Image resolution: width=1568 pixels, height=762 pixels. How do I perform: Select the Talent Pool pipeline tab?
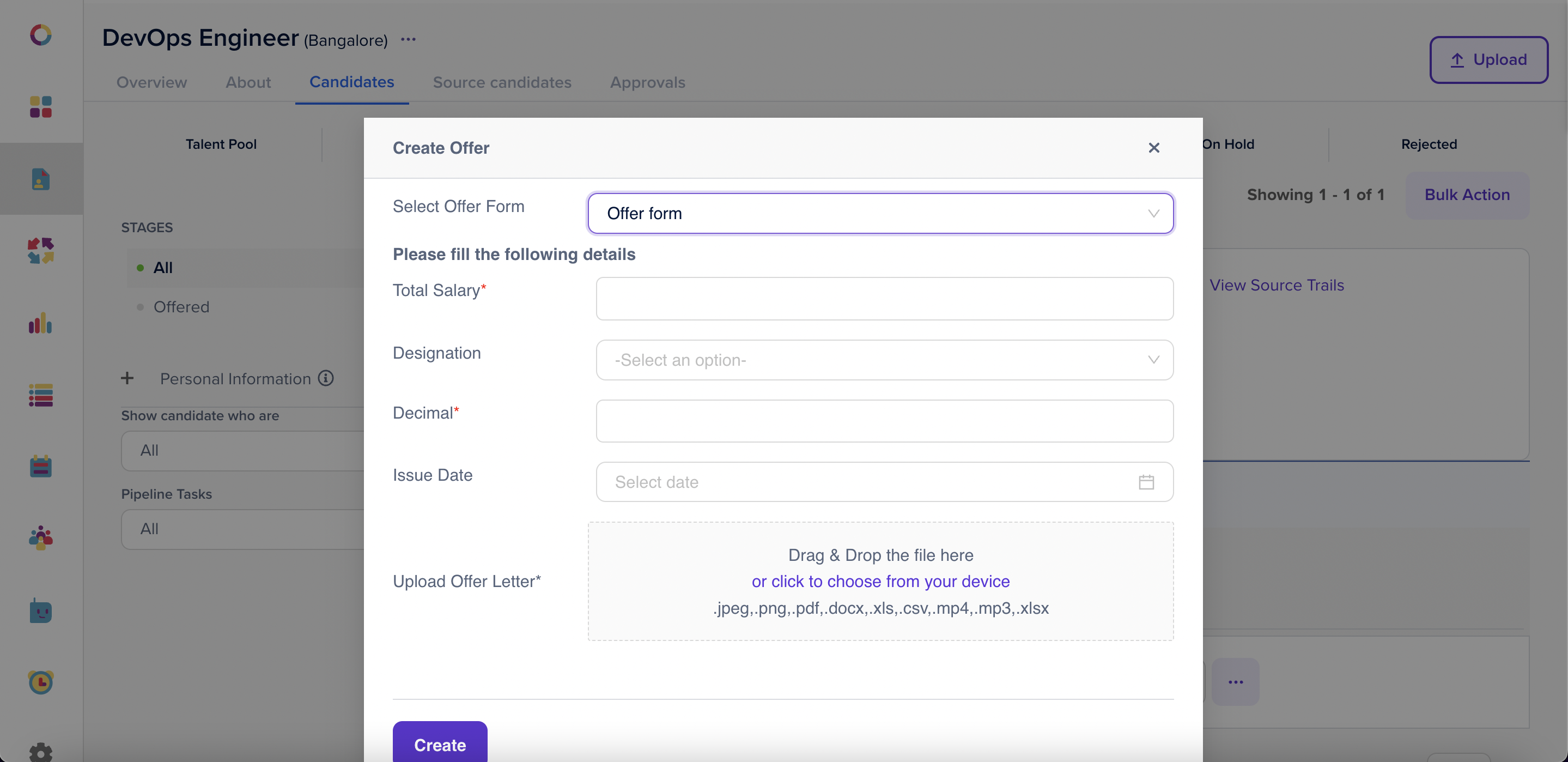coord(221,144)
